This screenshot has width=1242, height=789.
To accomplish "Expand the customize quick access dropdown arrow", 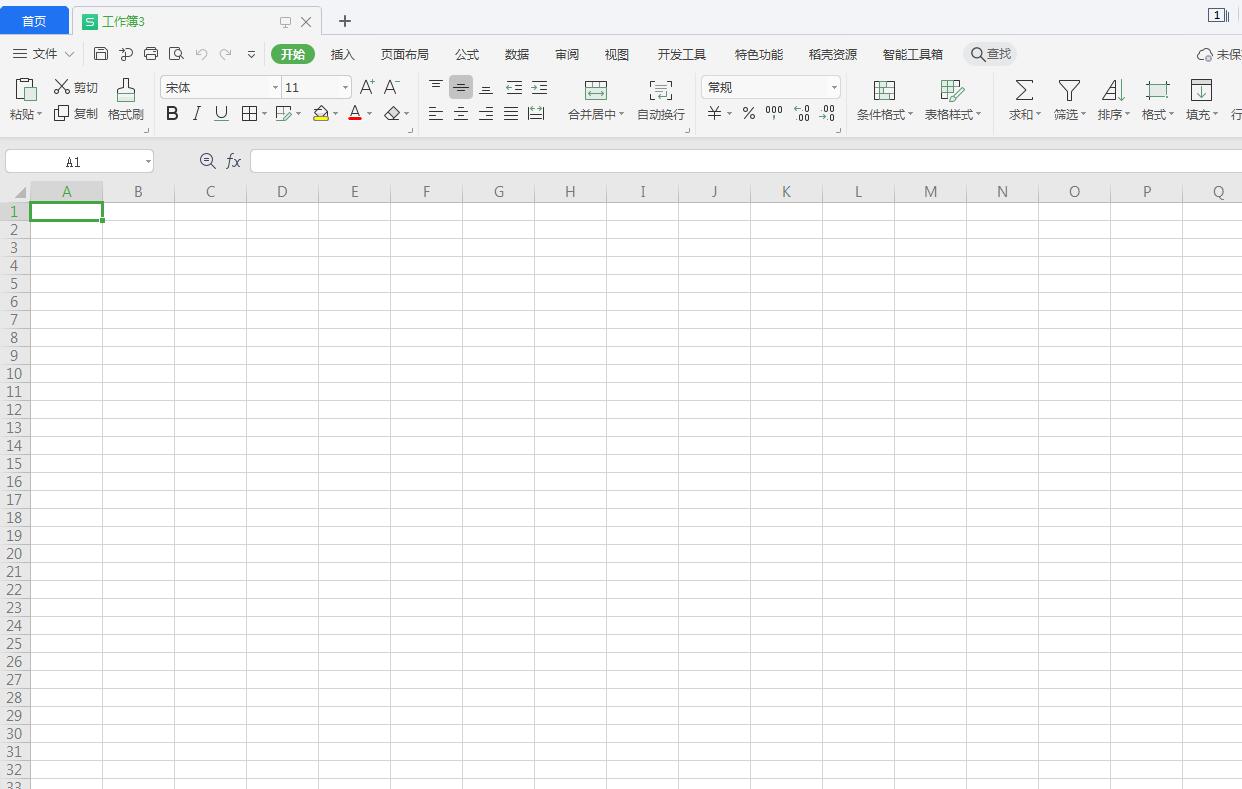I will pyautogui.click(x=251, y=54).
